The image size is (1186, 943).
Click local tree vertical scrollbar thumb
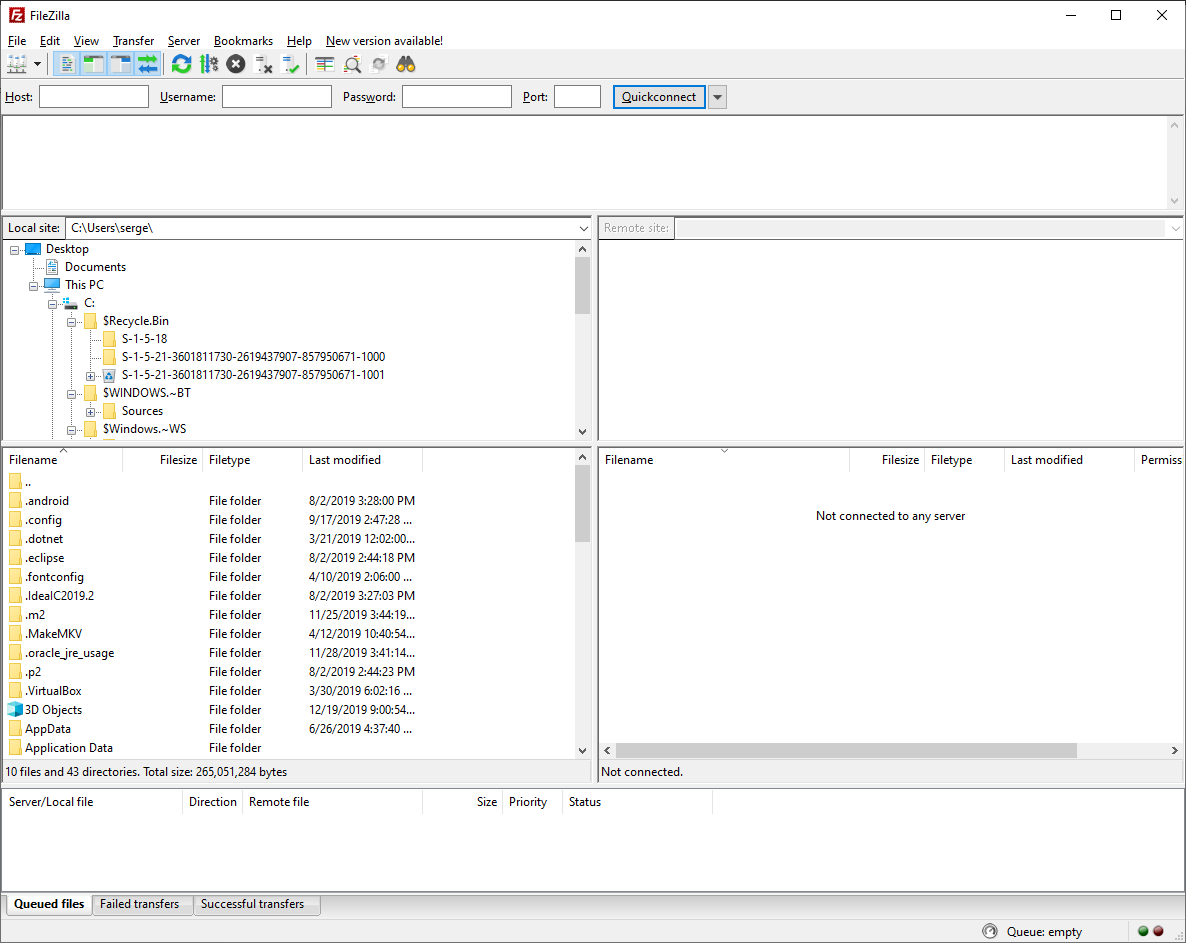582,285
